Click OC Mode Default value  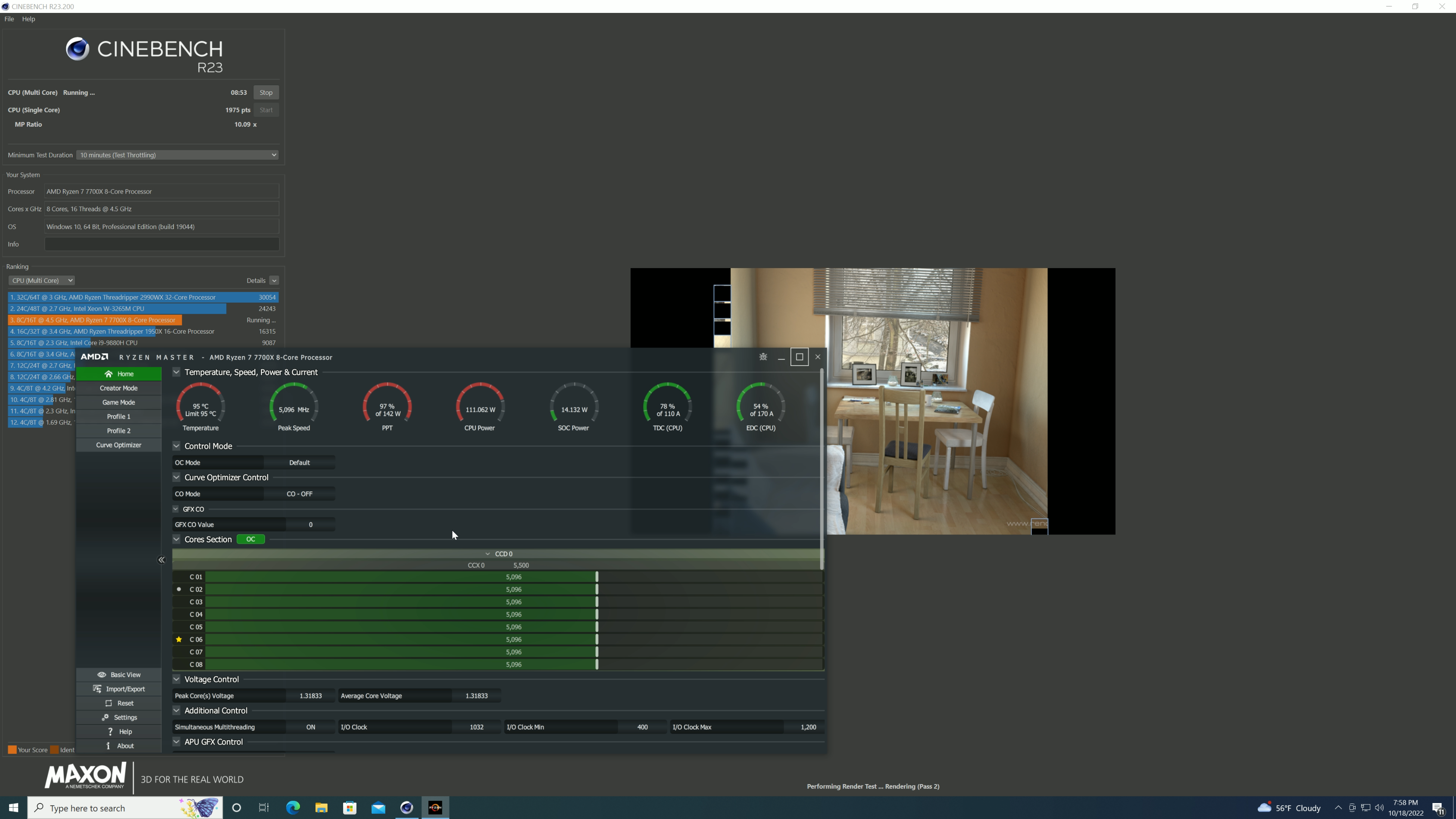[300, 463]
